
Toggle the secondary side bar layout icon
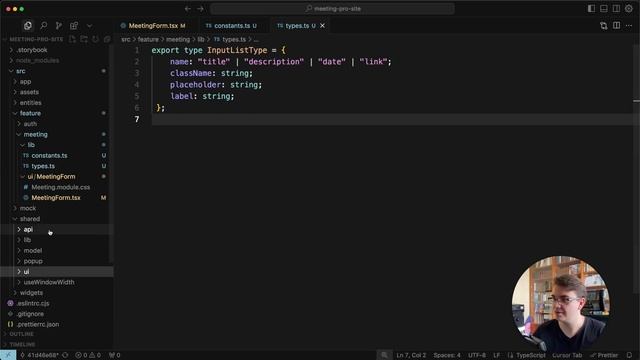point(616,9)
